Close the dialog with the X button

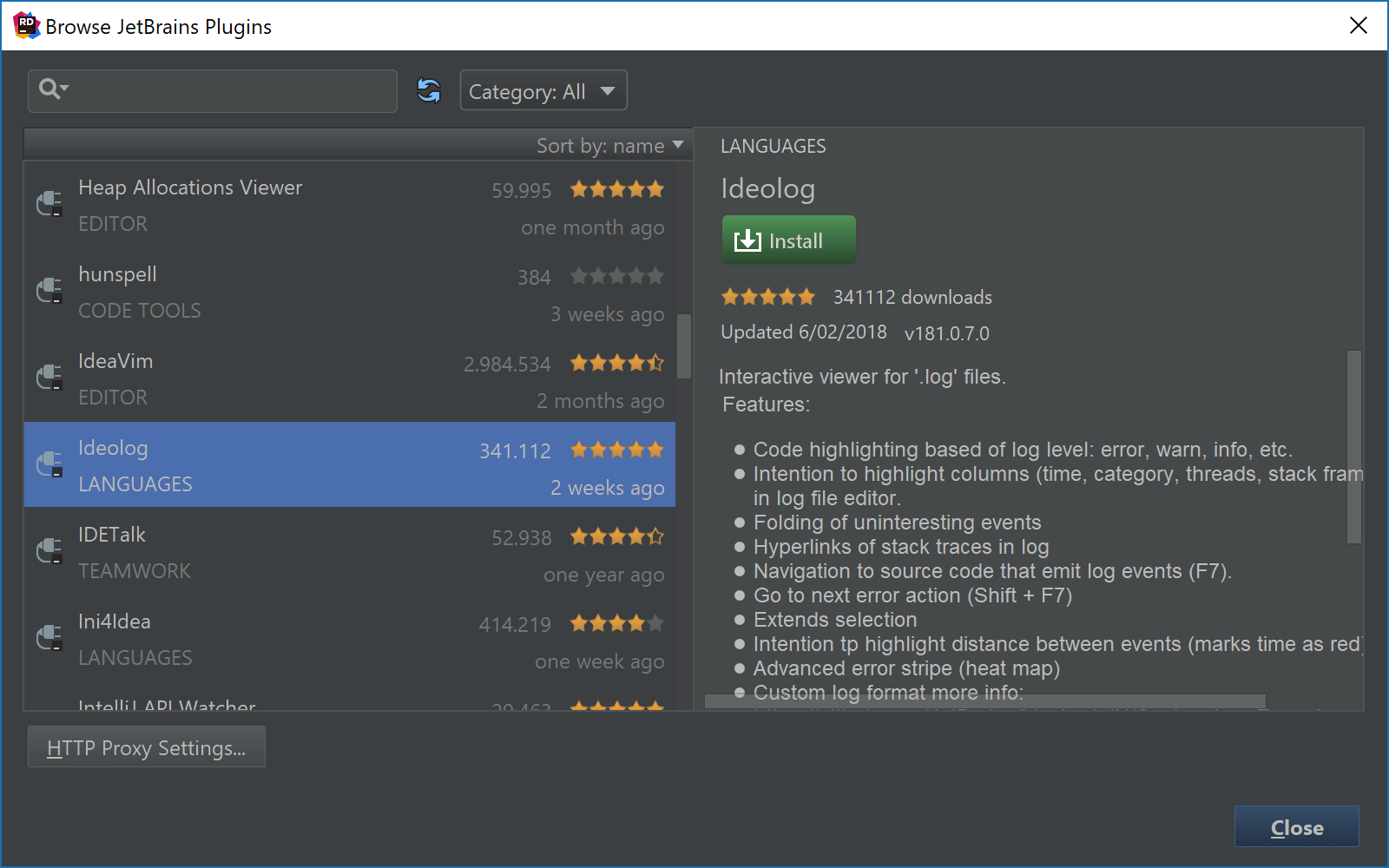[x=1359, y=25]
